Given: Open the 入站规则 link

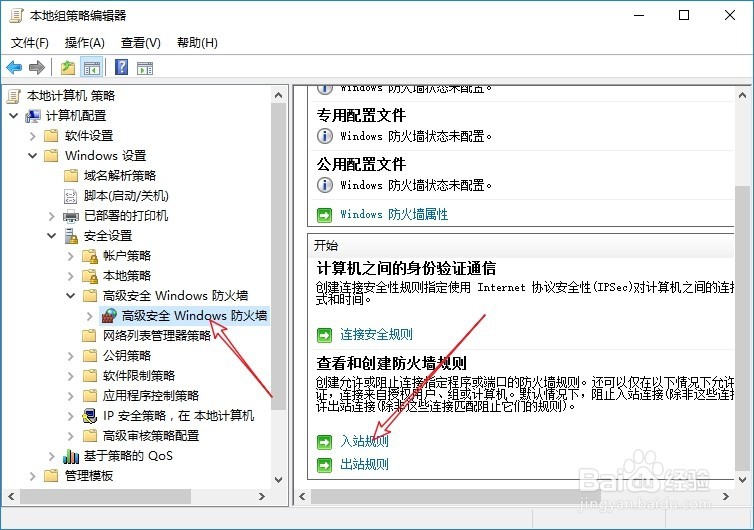Looking at the screenshot, I should (x=364, y=441).
